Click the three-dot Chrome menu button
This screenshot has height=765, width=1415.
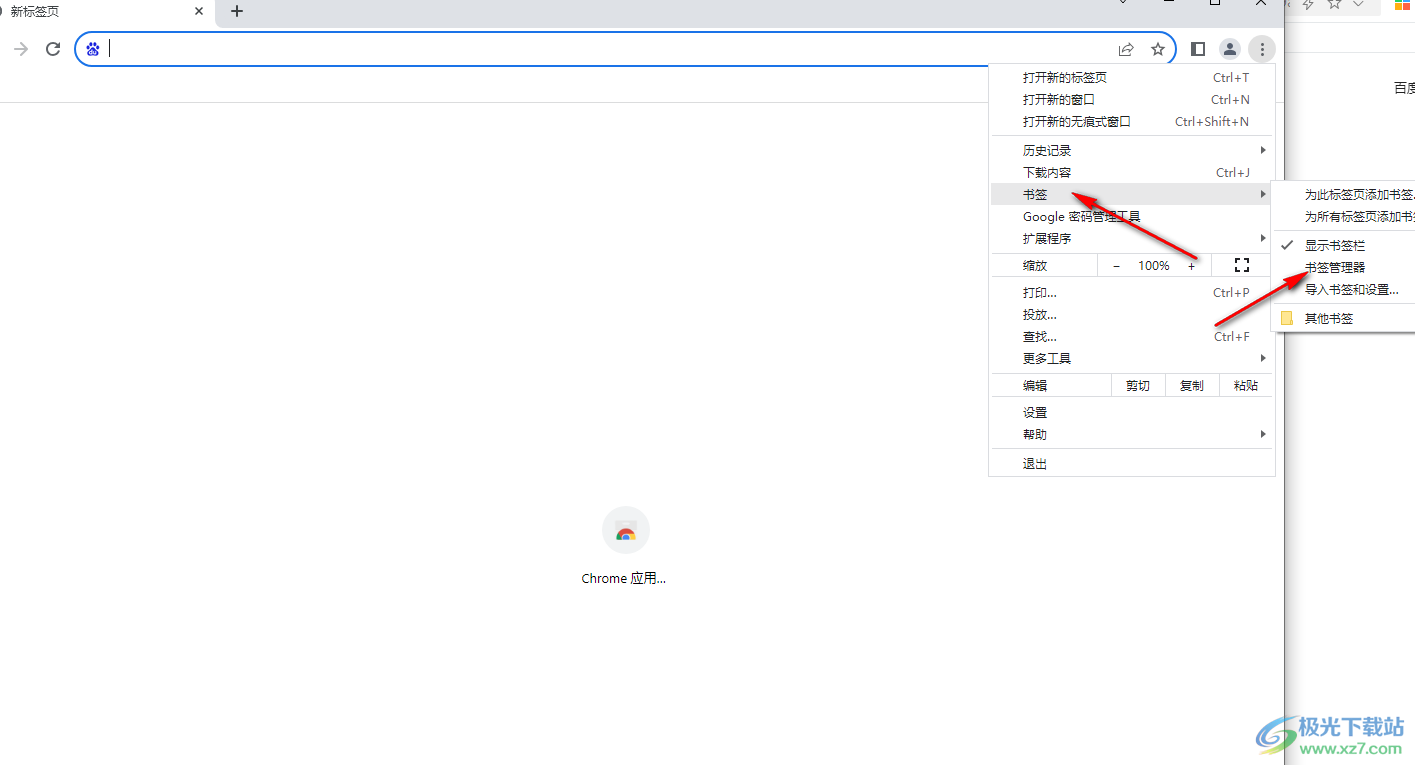(1262, 49)
